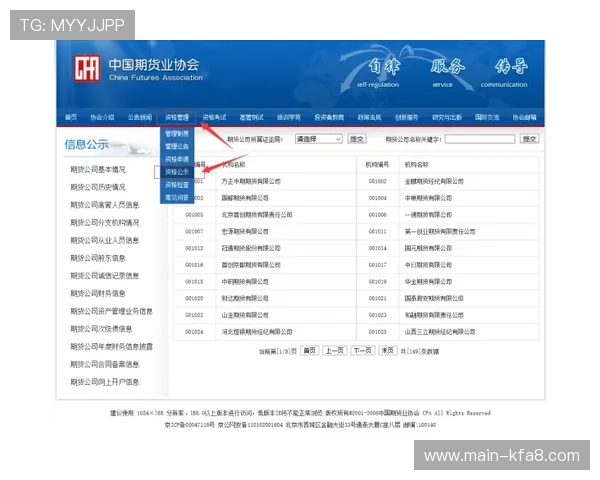Click the 上一页 previous-page button
Viewport: 600px width, 480px height.
tap(334, 351)
